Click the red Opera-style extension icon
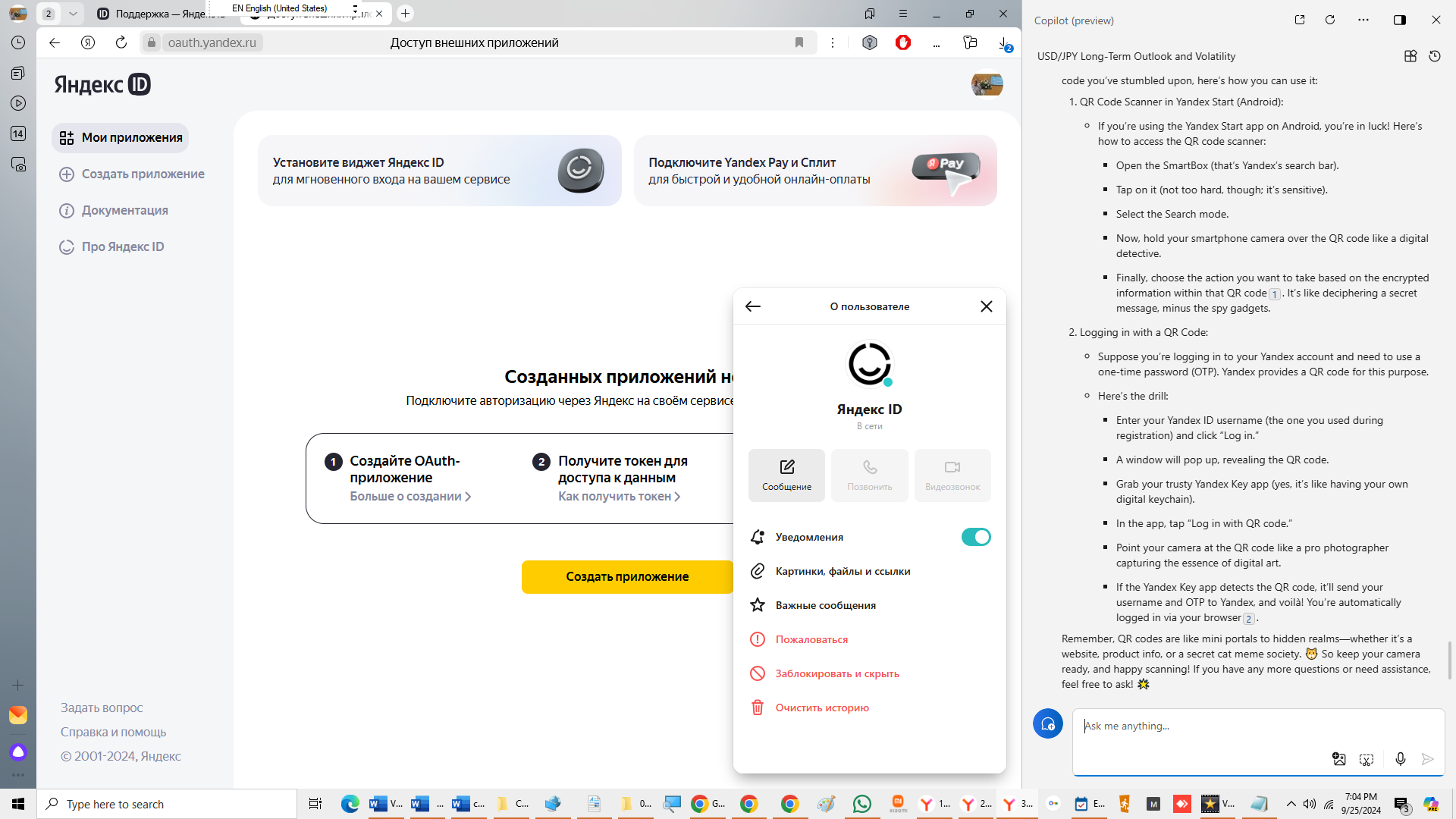This screenshot has height=819, width=1456. coord(903,42)
